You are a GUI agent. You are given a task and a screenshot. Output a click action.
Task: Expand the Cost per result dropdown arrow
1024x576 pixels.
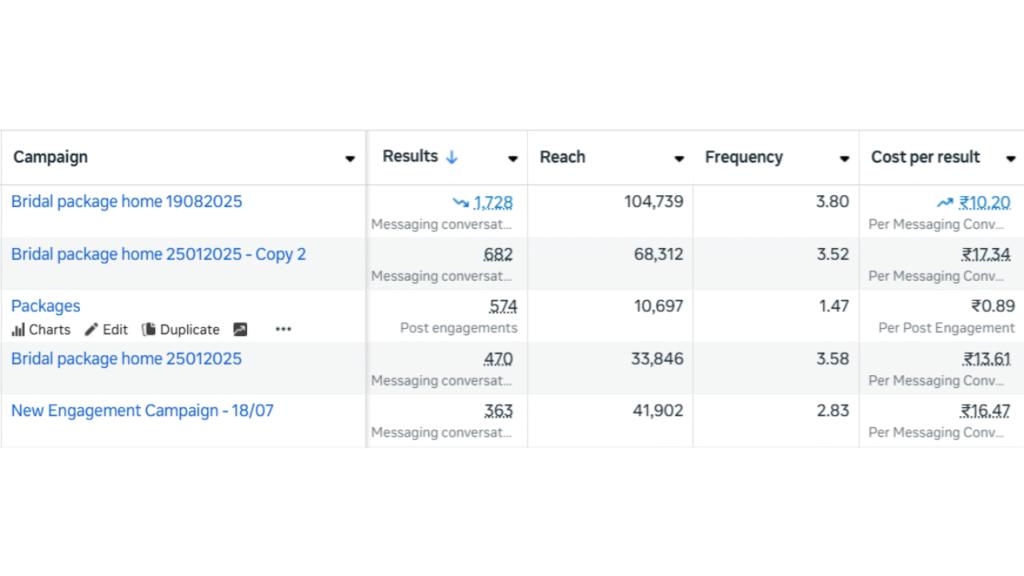click(x=1010, y=159)
